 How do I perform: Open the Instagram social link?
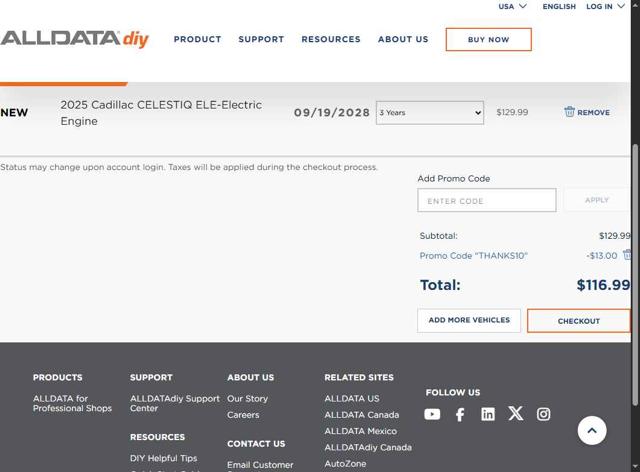pyautogui.click(x=543, y=414)
